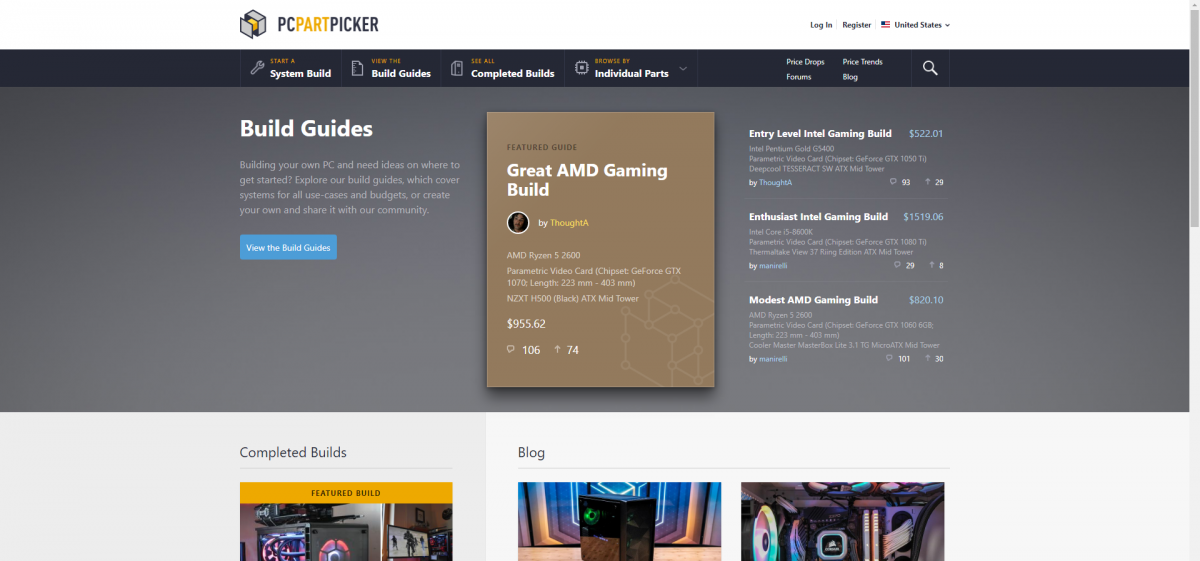Open ThoughtA profile link in featured guide

click(569, 223)
